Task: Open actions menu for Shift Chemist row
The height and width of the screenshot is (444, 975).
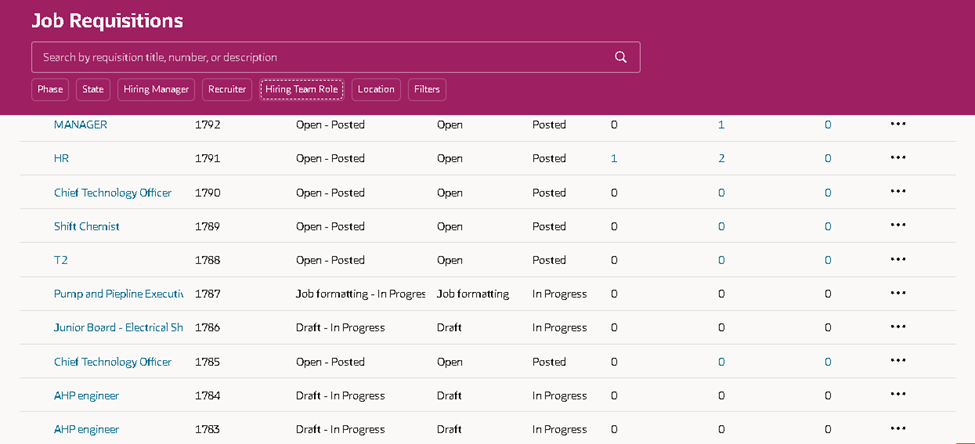Action: pos(898,226)
